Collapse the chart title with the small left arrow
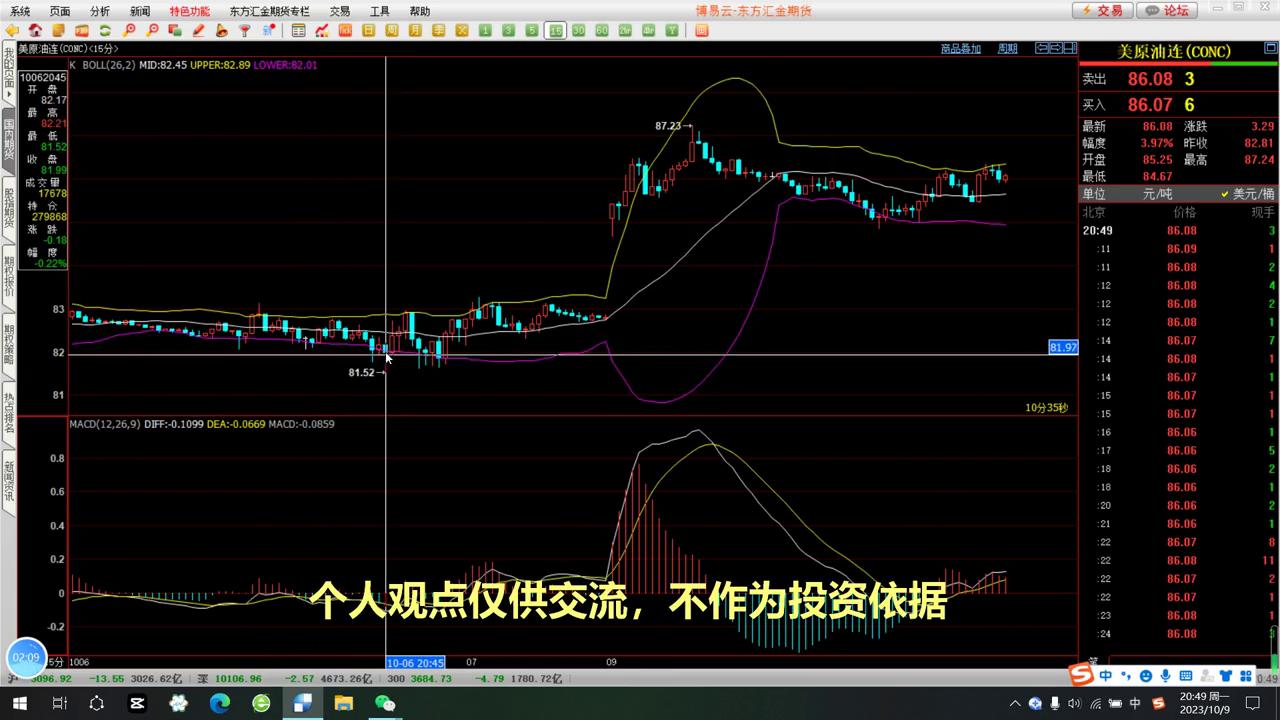The height and width of the screenshot is (720, 1280). pos(1040,48)
